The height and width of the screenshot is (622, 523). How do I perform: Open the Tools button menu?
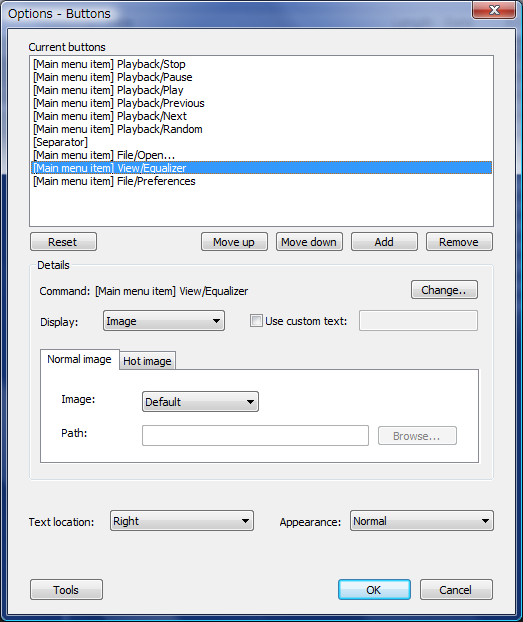66,589
